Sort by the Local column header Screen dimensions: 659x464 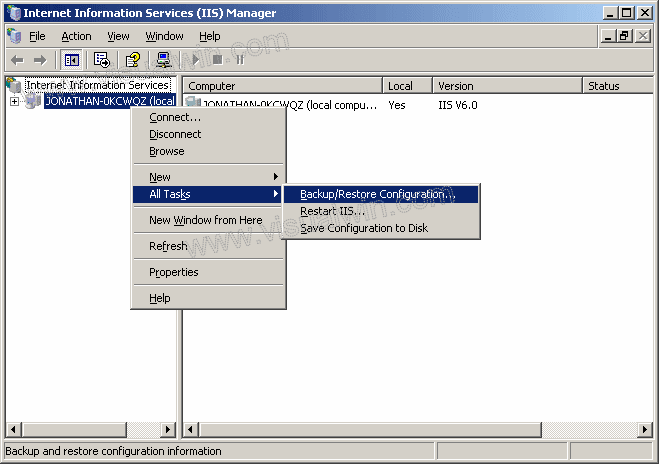point(407,86)
